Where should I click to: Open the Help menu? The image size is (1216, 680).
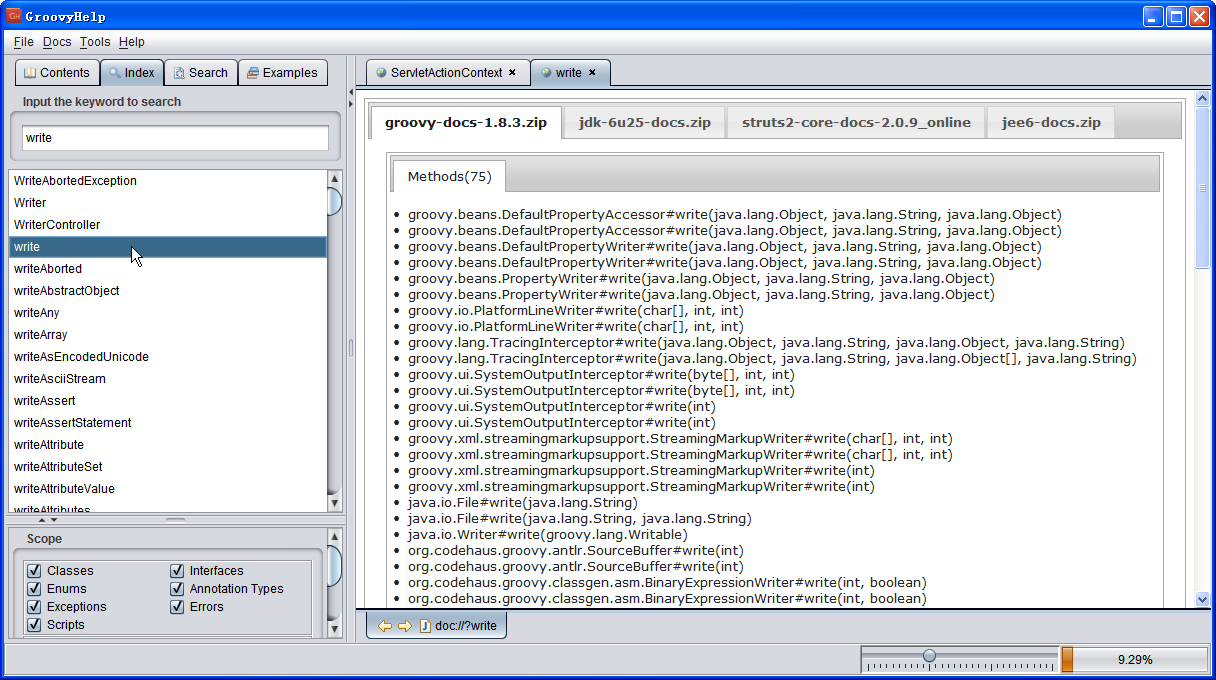pyautogui.click(x=131, y=42)
